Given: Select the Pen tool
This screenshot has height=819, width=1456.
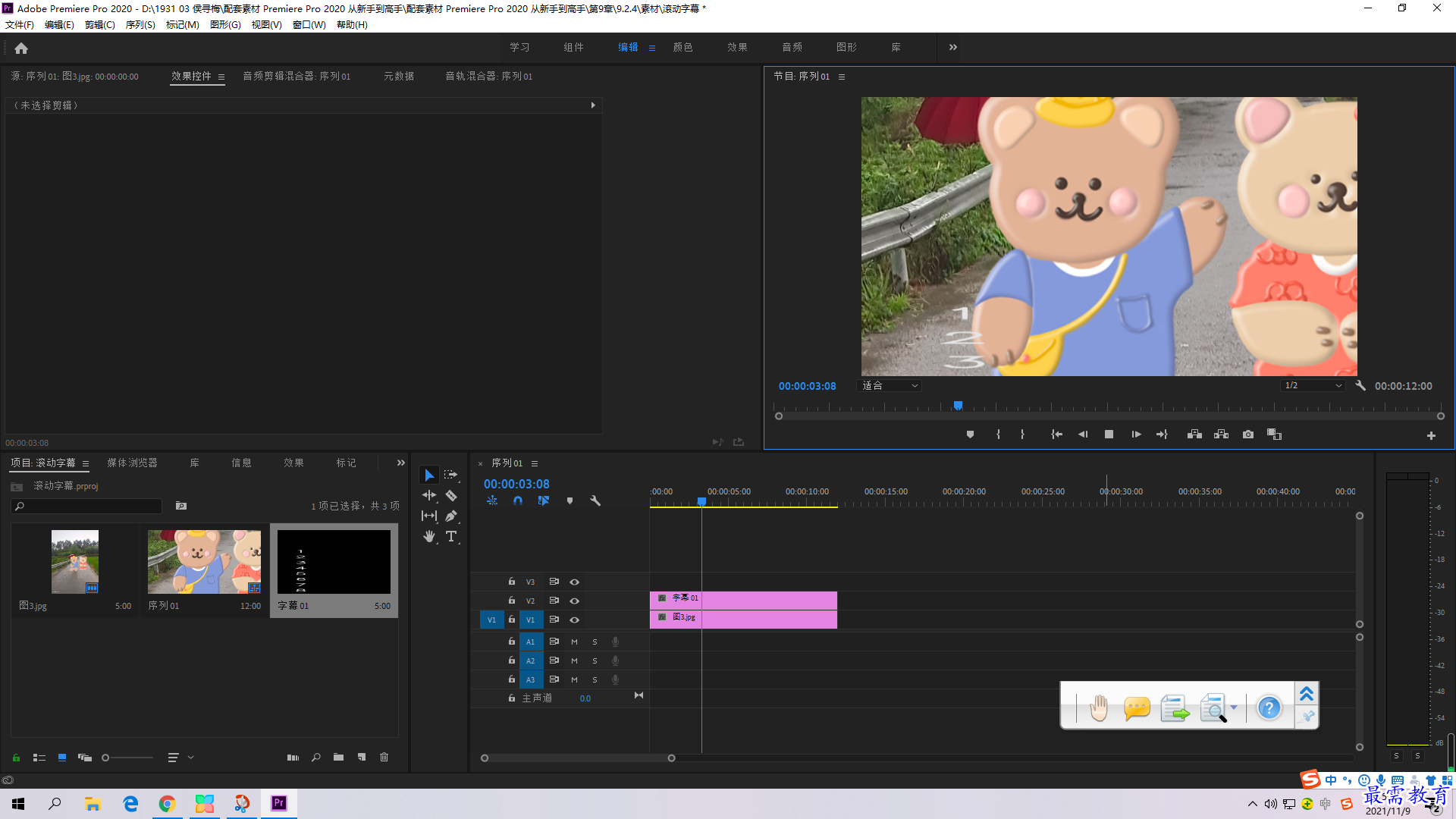Looking at the screenshot, I should tap(451, 516).
